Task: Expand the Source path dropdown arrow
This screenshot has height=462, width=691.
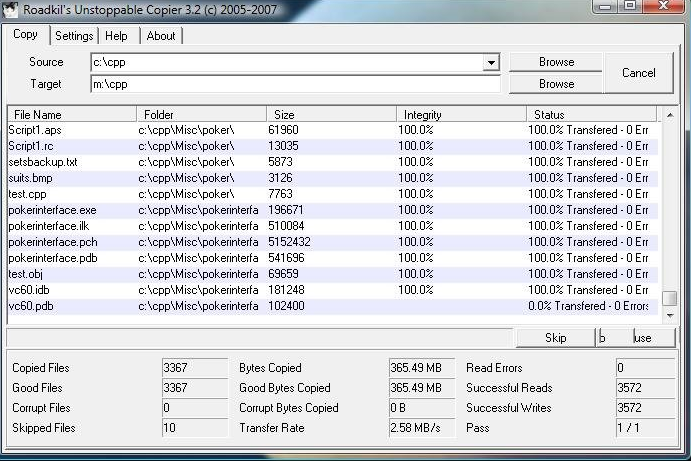Action: tap(491, 62)
